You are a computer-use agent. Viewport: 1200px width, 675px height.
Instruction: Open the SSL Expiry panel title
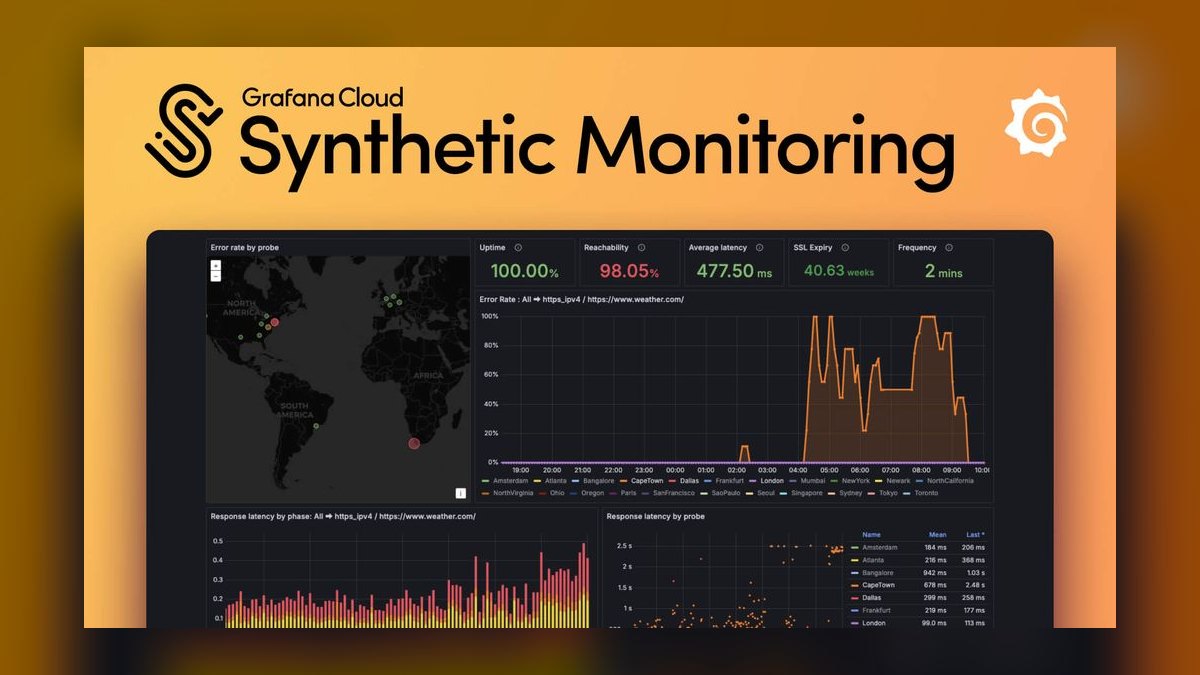[x=815, y=247]
